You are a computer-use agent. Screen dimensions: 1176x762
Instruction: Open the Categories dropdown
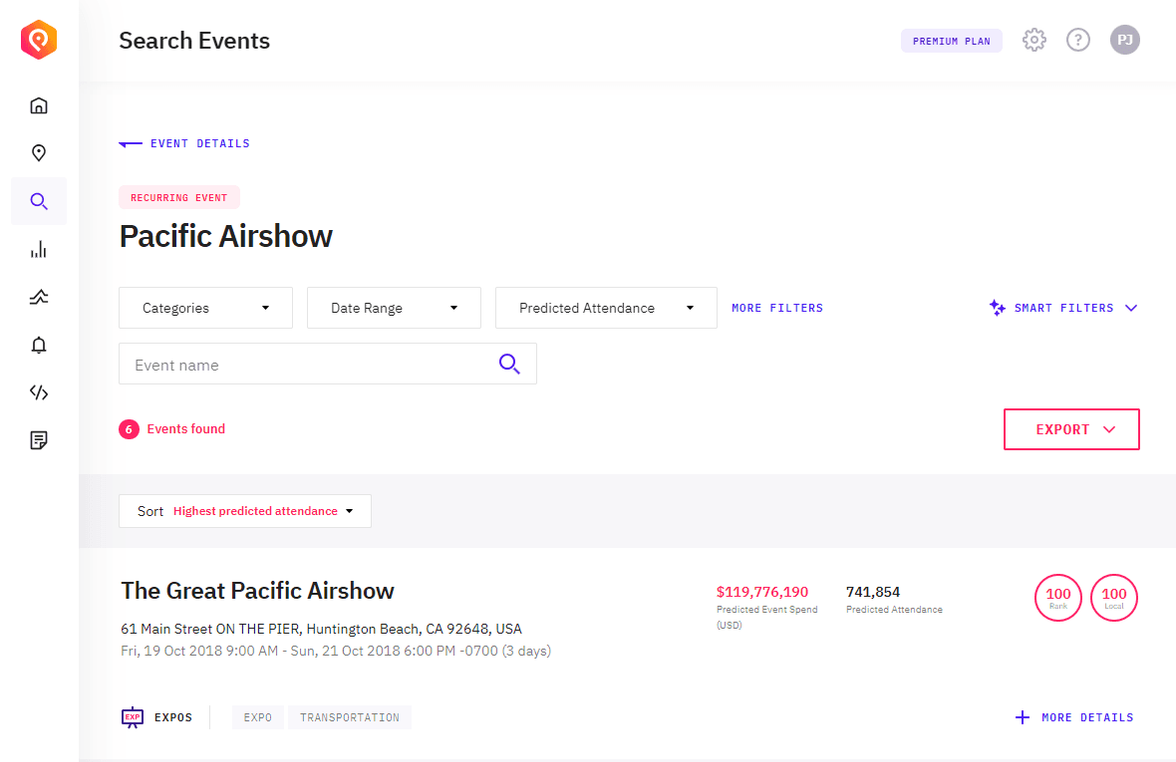[x=205, y=307]
